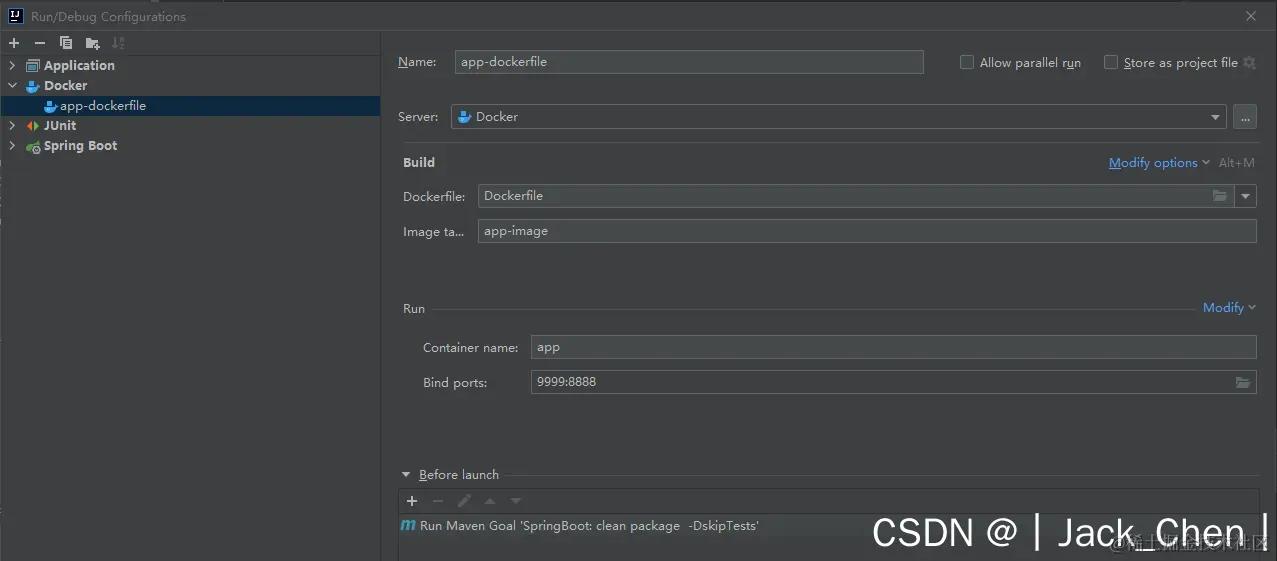Expand the JUnit tree node
The image size is (1277, 561).
12,126
